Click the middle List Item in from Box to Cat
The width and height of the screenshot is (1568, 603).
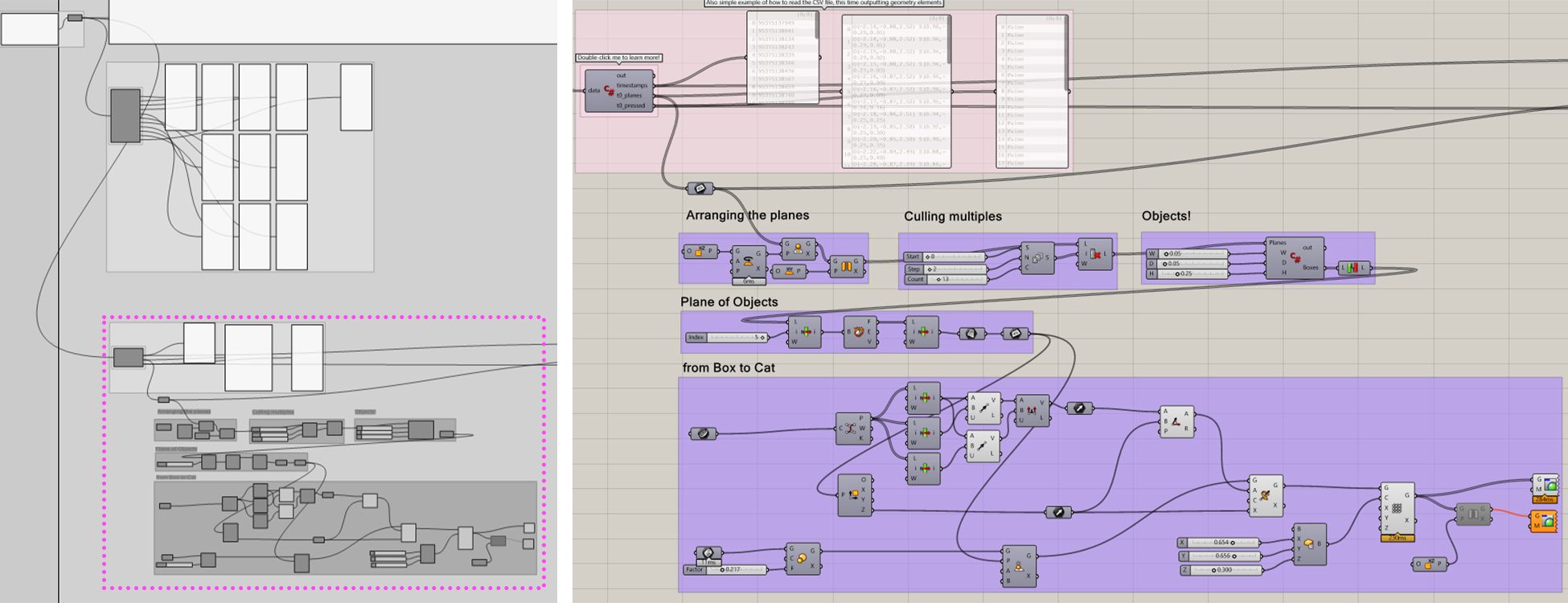pyautogui.click(x=923, y=433)
